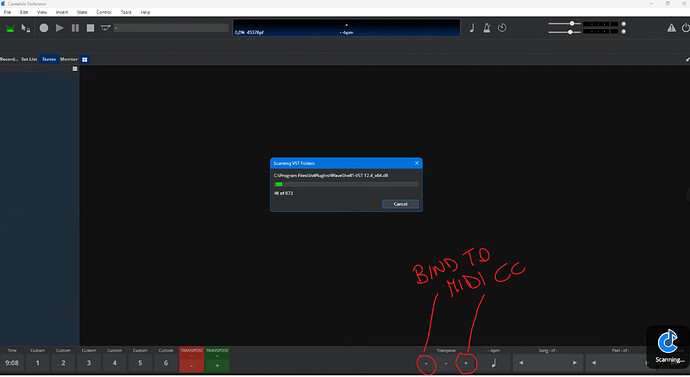Switch to the States tab
Viewport: 690px width, 377px height.
point(49,59)
